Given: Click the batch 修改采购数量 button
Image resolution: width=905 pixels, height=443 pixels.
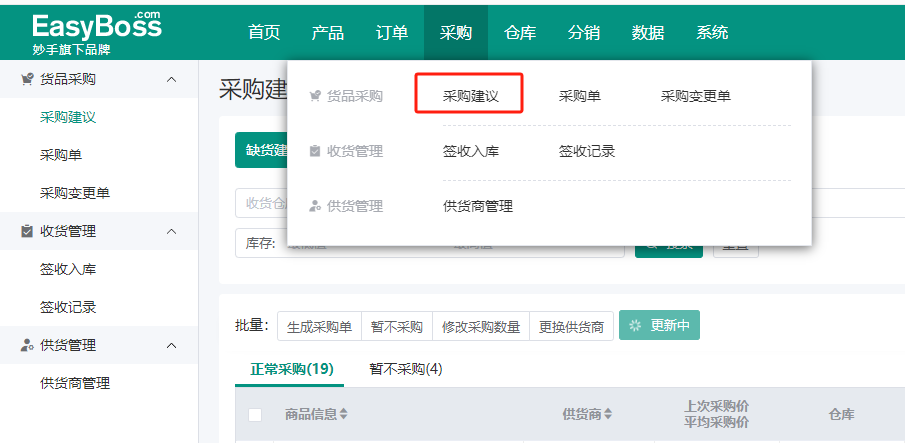Looking at the screenshot, I should tap(481, 327).
